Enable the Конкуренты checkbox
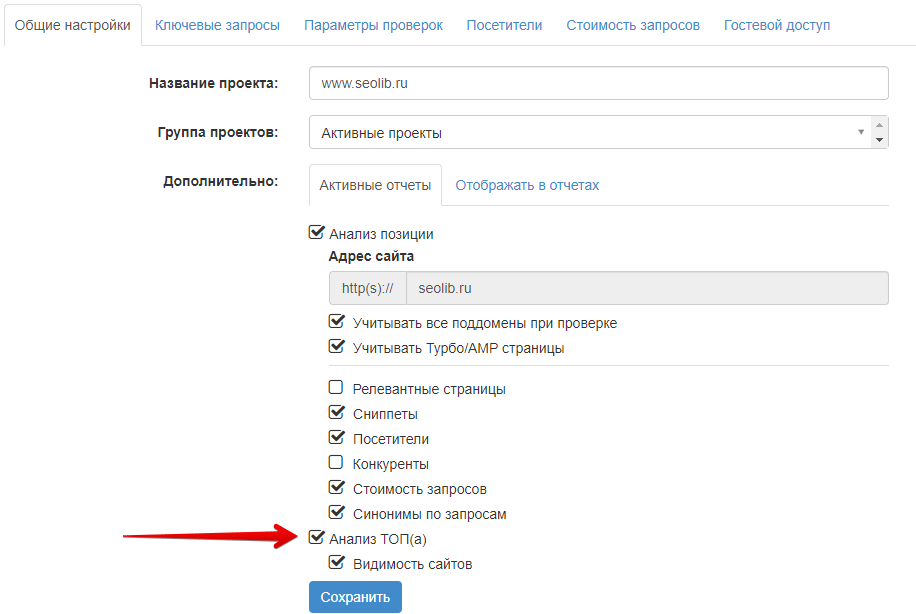Image resolution: width=916 pixels, height=614 pixels. coord(336,463)
